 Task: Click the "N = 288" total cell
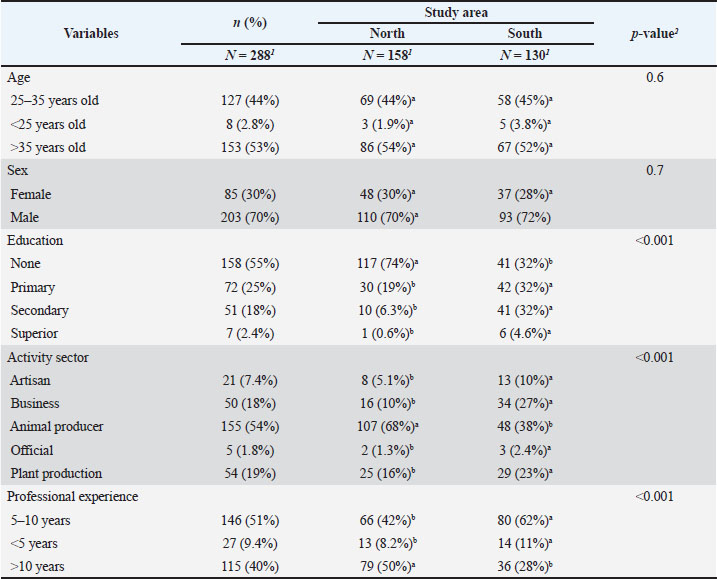[x=250, y=54]
